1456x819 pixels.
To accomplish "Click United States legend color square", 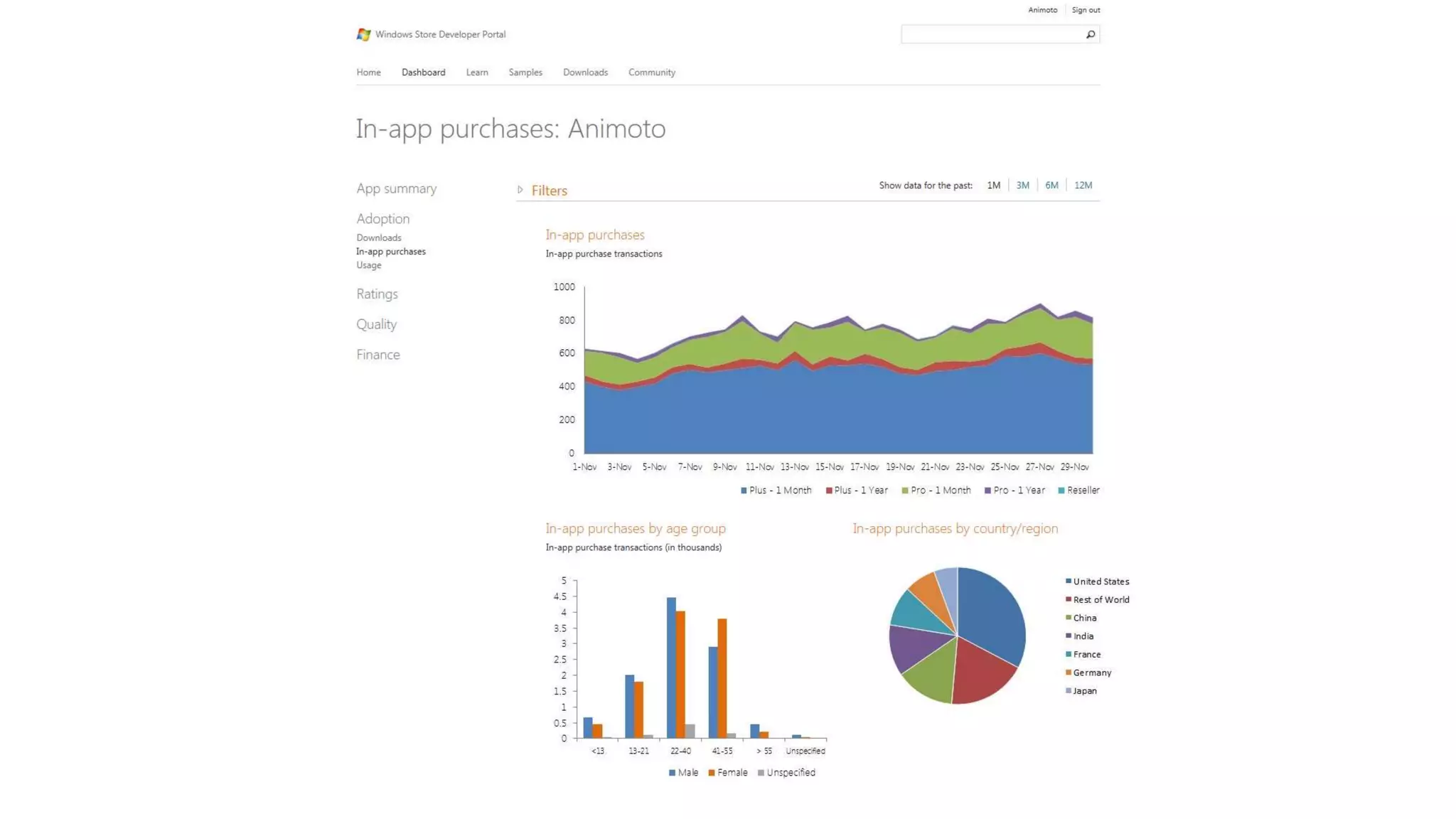I will tap(1068, 582).
